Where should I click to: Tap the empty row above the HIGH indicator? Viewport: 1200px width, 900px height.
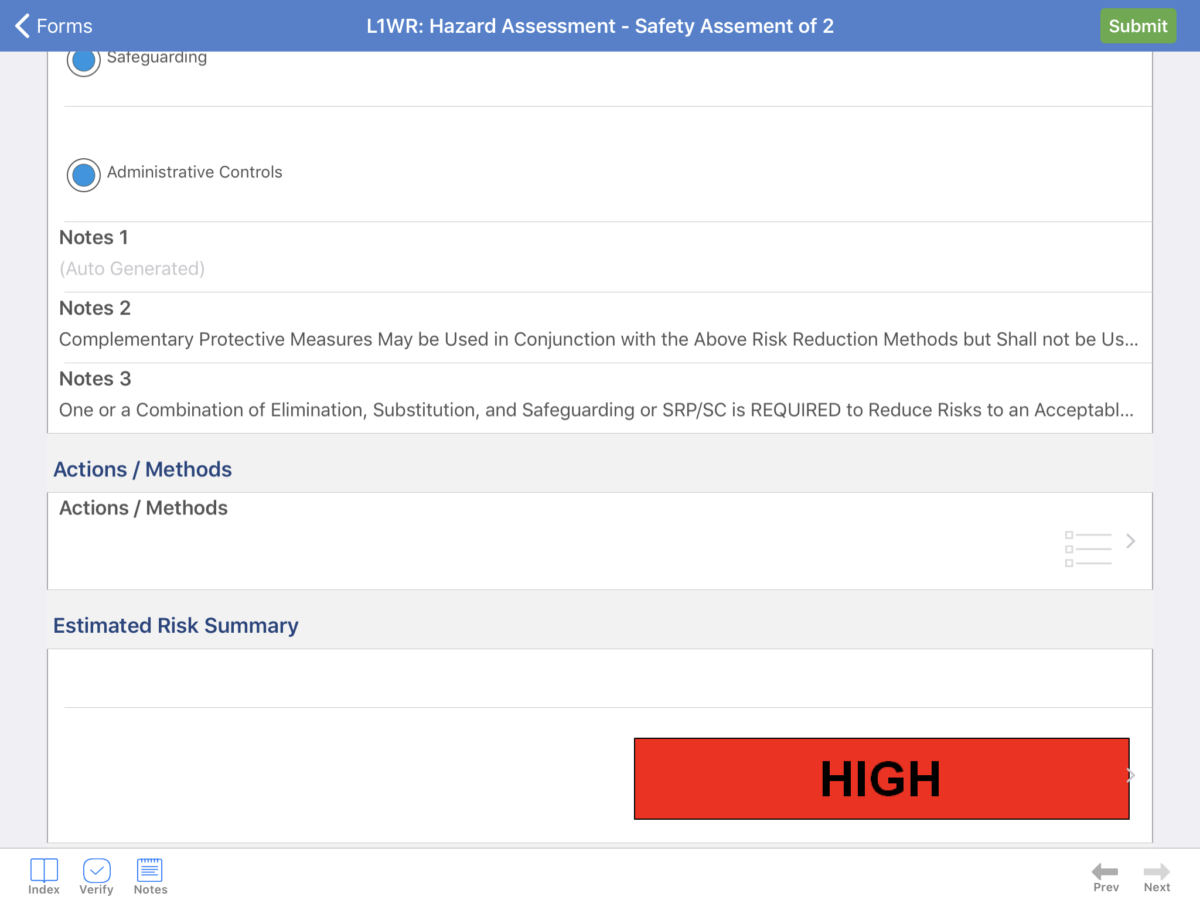600,679
